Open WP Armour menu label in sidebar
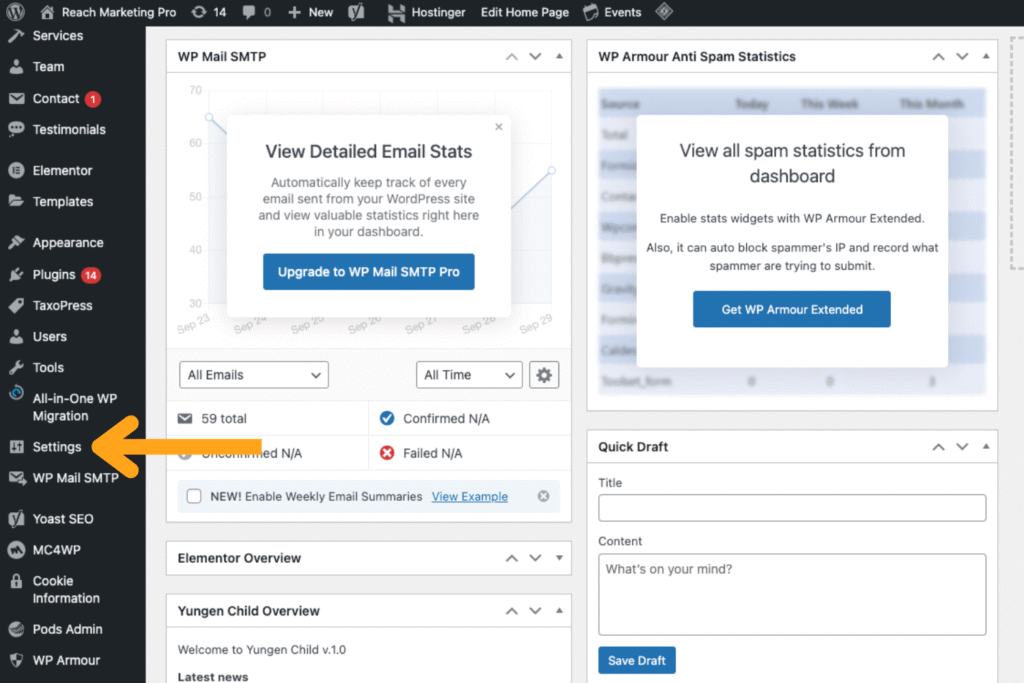Screen dimensions: 1024x683 [67, 660]
